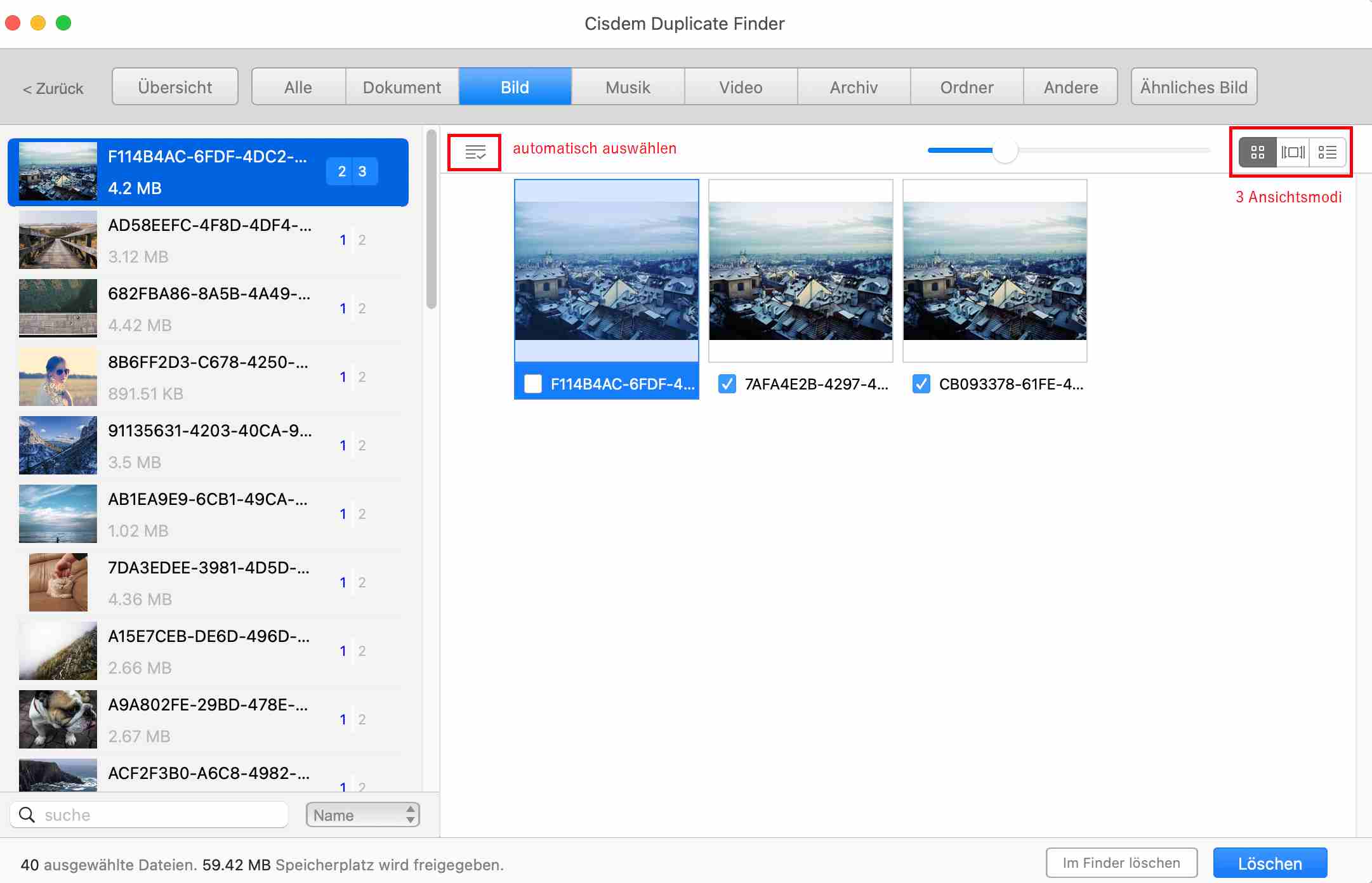Uncheck the 7AFA4E2B-4297 duplicate image
This screenshot has height=883, width=1372.
pos(727,384)
